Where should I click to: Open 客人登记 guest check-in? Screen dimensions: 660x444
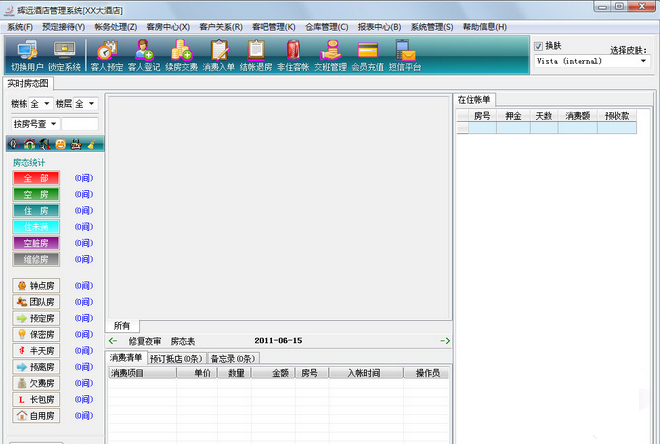click(144, 55)
